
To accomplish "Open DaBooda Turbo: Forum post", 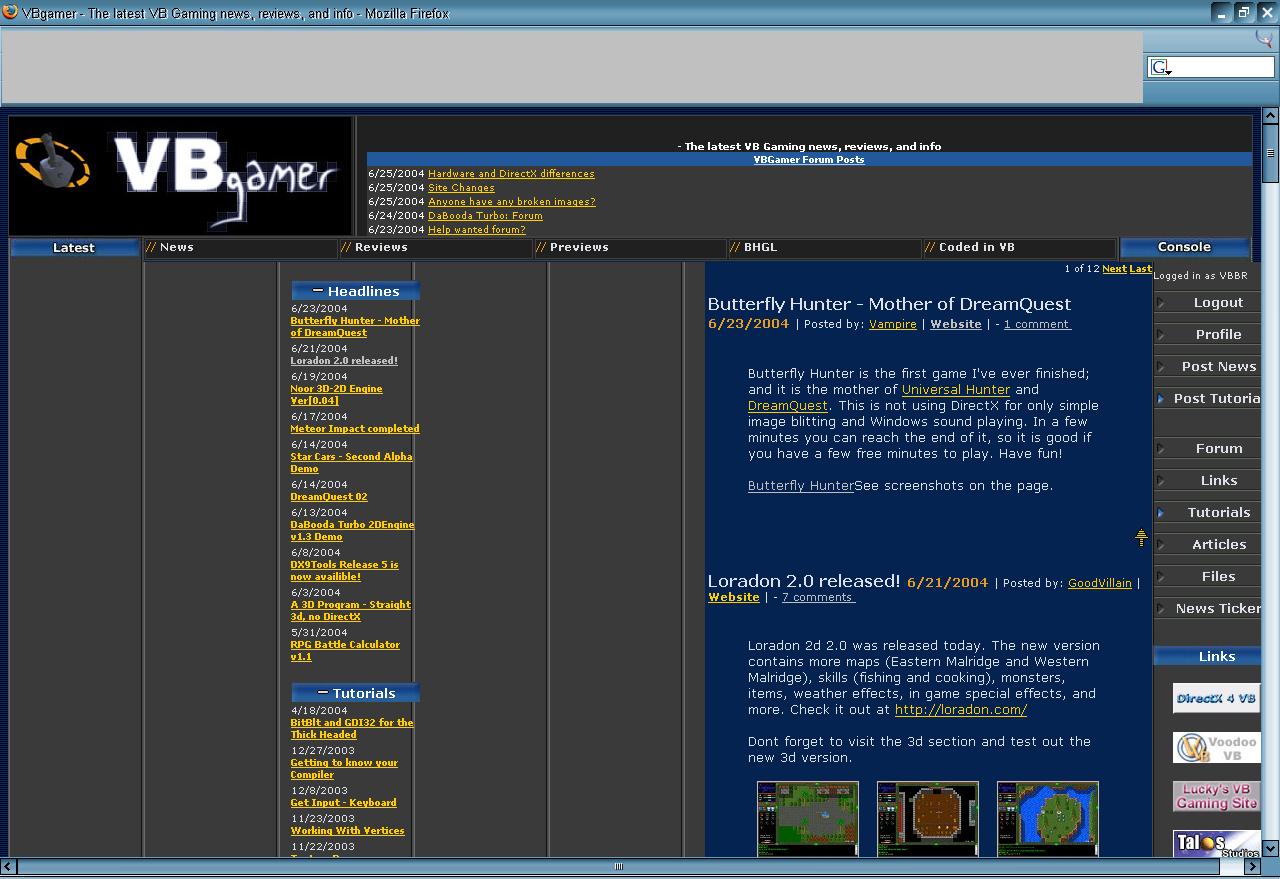I will (x=485, y=216).
